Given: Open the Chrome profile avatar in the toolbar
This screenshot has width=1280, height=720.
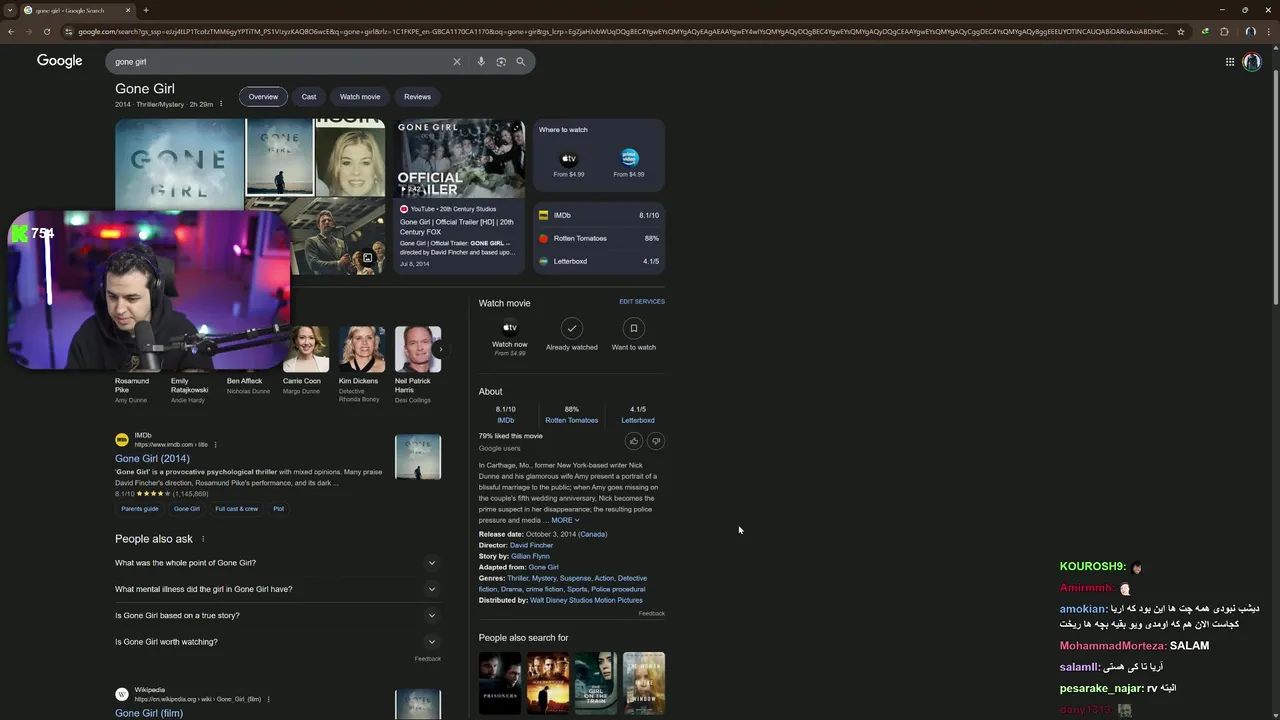Looking at the screenshot, I should (x=1250, y=31).
